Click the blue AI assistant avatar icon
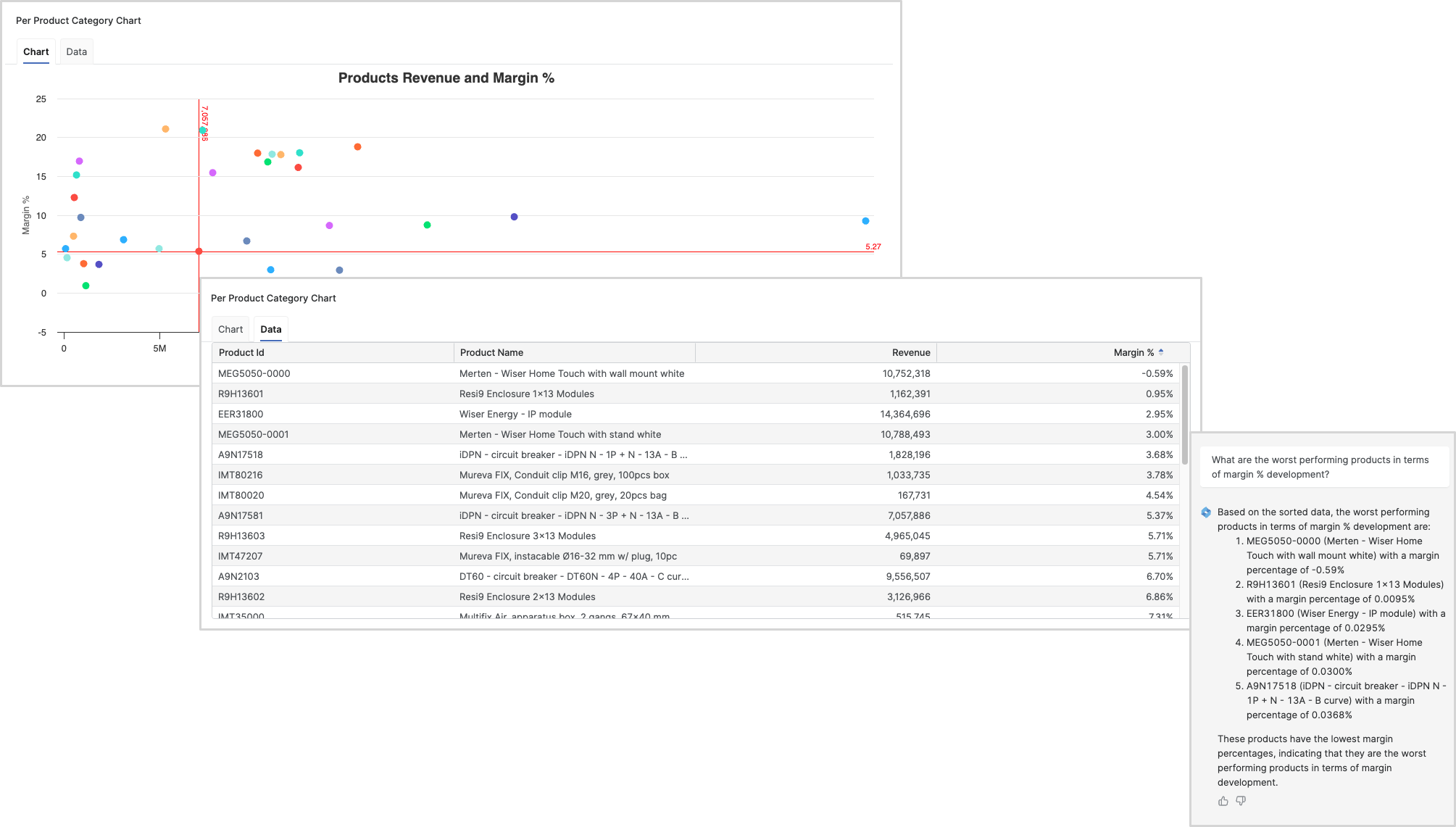Viewport: 1456px width, 827px height. tap(1206, 512)
